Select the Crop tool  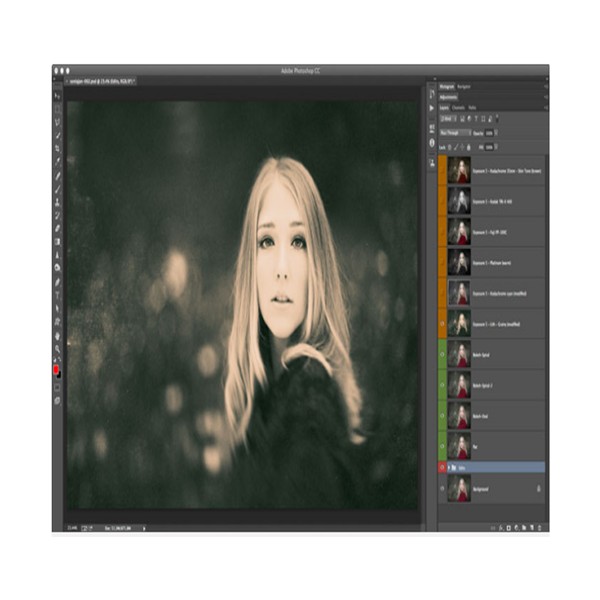(57, 147)
